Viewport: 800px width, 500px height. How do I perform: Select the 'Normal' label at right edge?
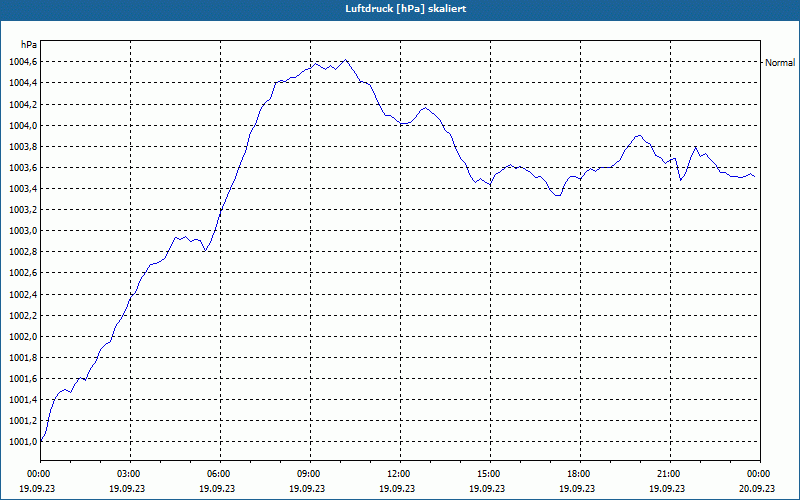[x=780, y=63]
